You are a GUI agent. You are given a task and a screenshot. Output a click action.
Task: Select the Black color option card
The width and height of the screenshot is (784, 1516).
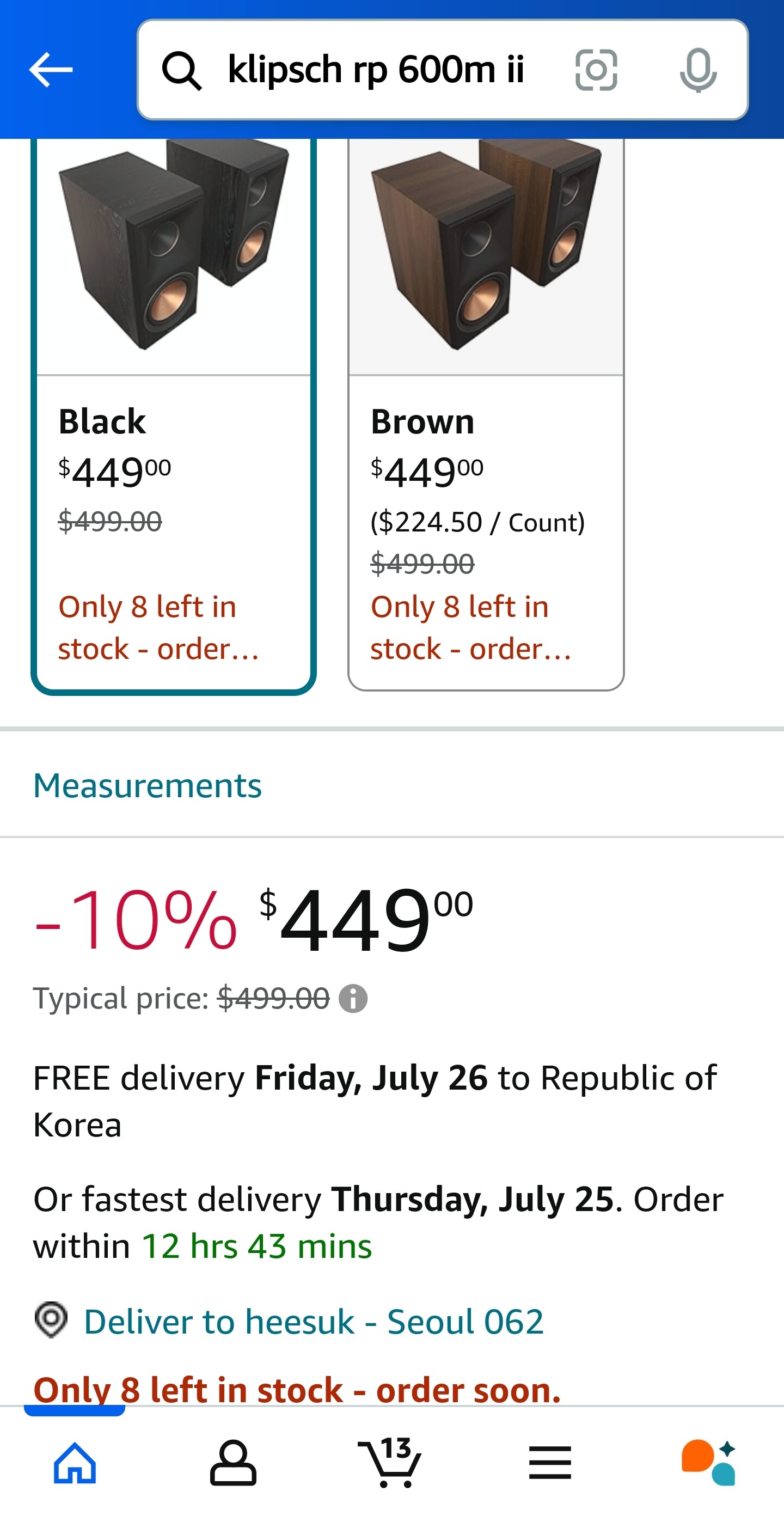(174, 530)
